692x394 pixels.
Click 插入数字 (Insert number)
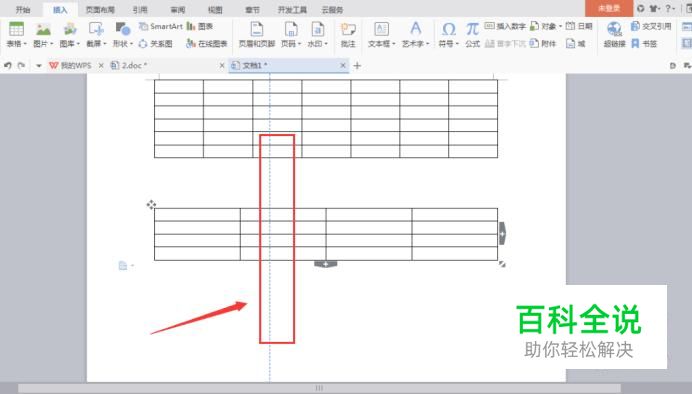505,26
